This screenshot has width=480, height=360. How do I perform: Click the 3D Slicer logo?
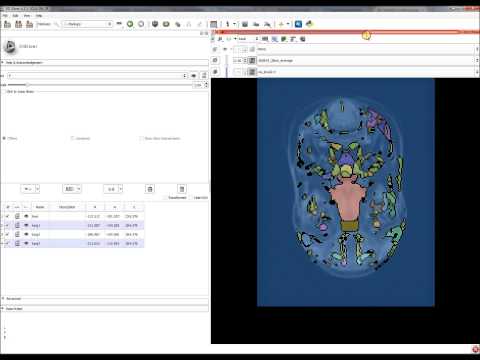coord(10,46)
